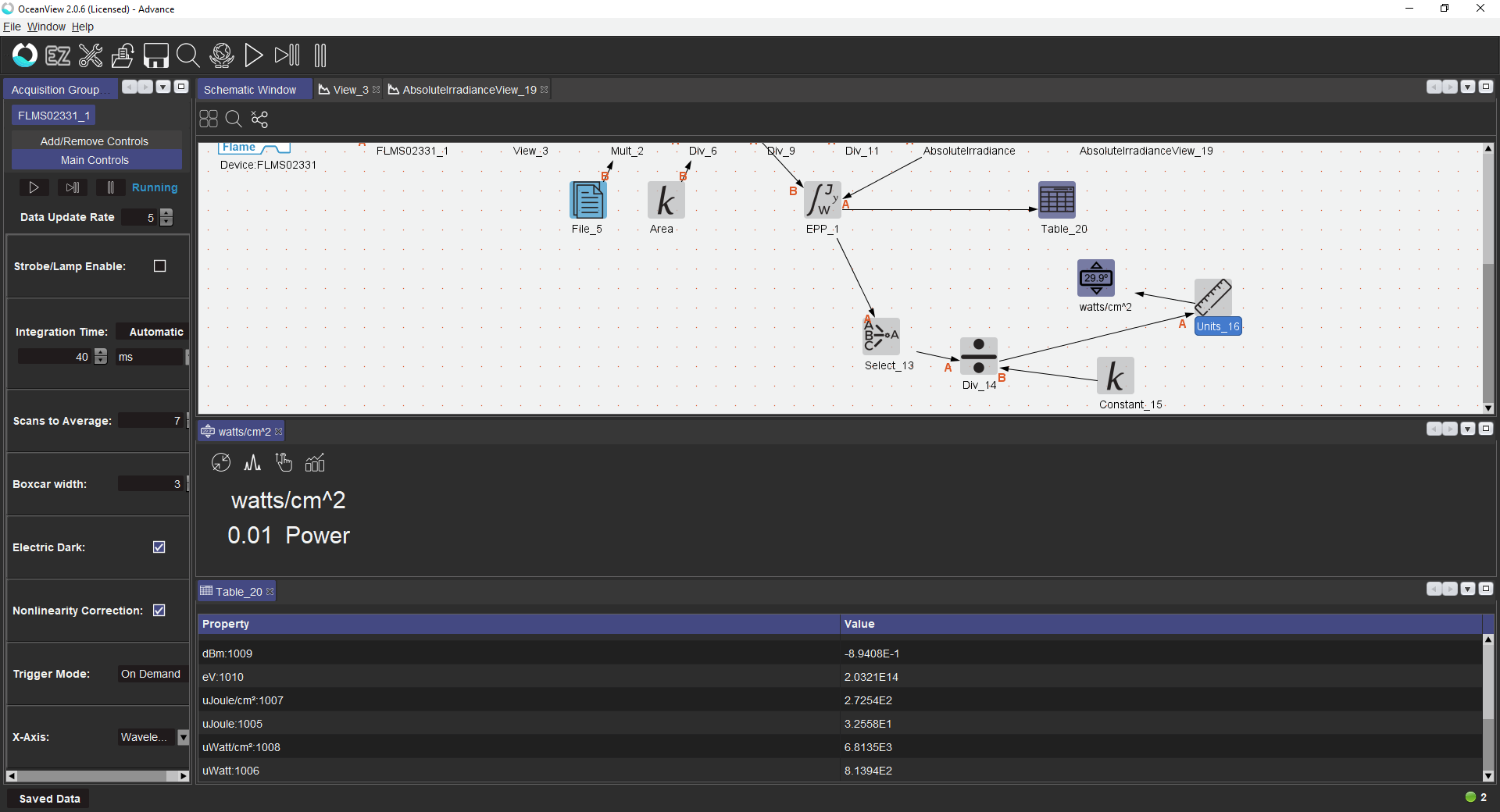This screenshot has width=1500, height=812.
Task: Enable the Strobe/Lamp checkbox
Action: (160, 266)
